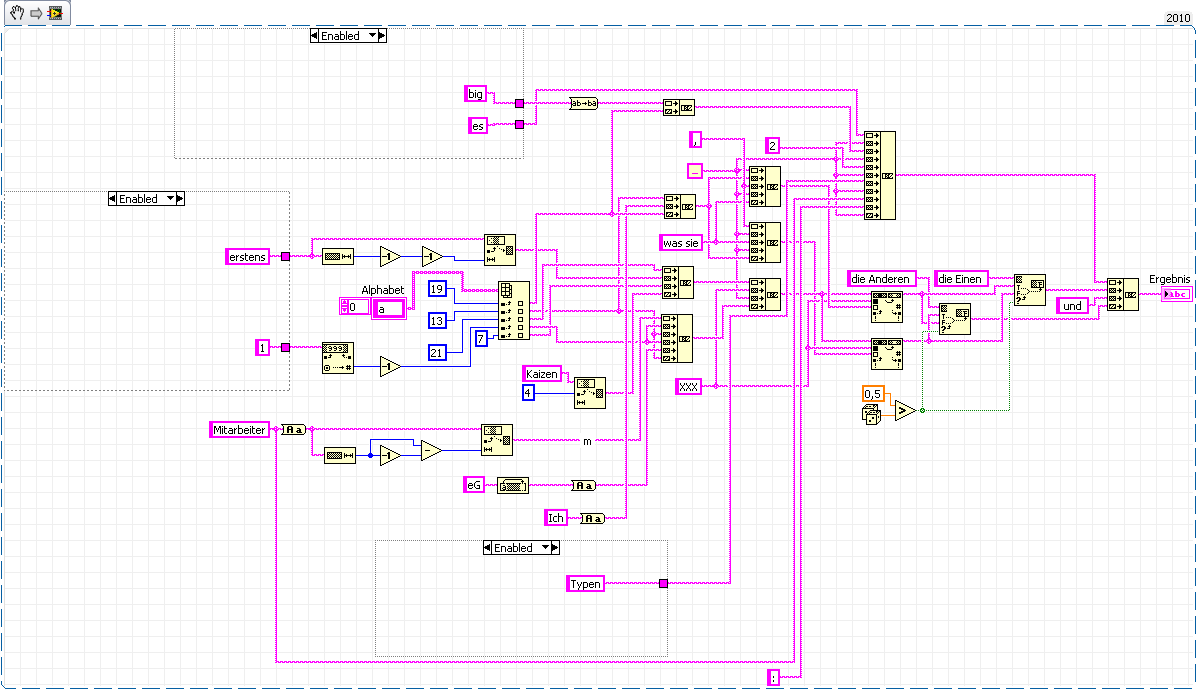Click the 'und' string constant
This screenshot has width=1197, height=690.
(1073, 306)
